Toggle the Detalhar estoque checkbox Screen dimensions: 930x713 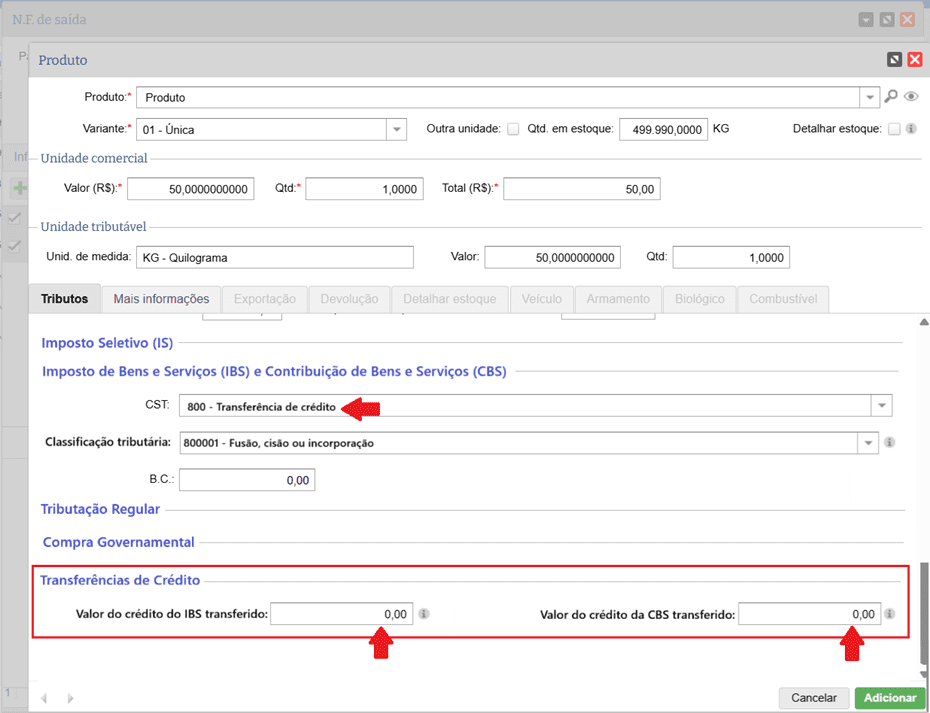click(x=894, y=129)
